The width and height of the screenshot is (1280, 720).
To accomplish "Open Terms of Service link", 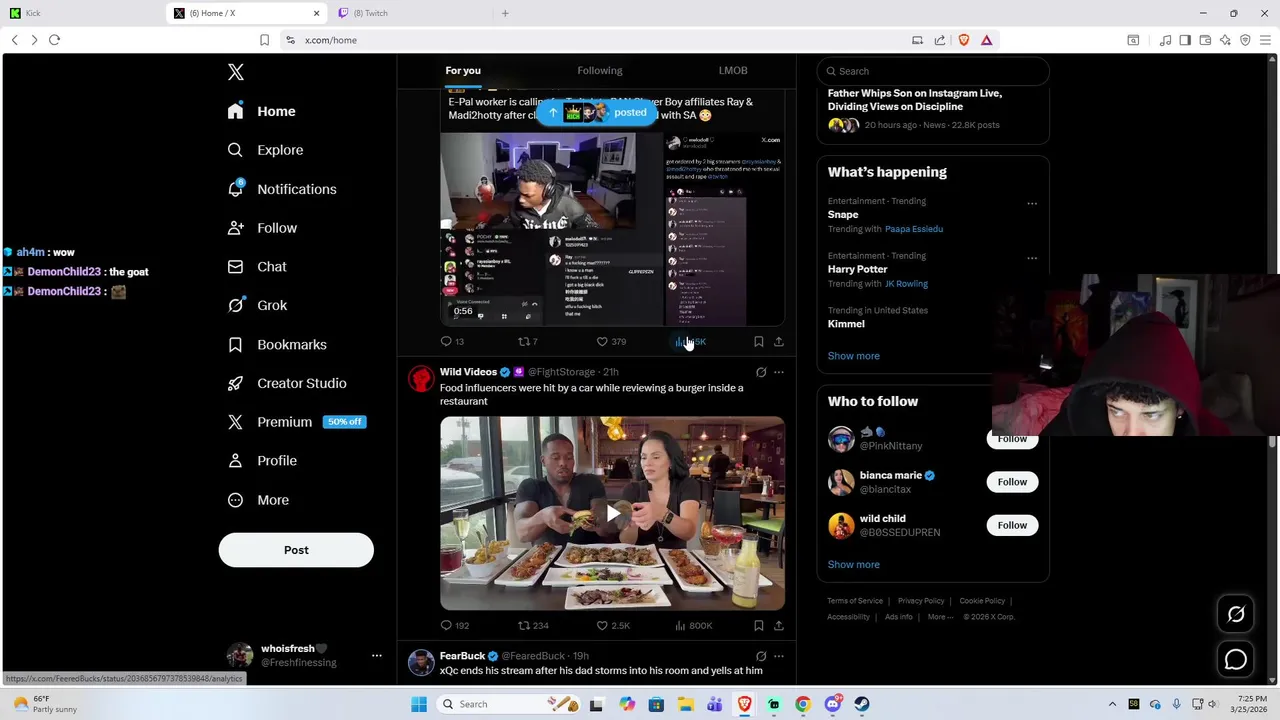I will [x=855, y=601].
